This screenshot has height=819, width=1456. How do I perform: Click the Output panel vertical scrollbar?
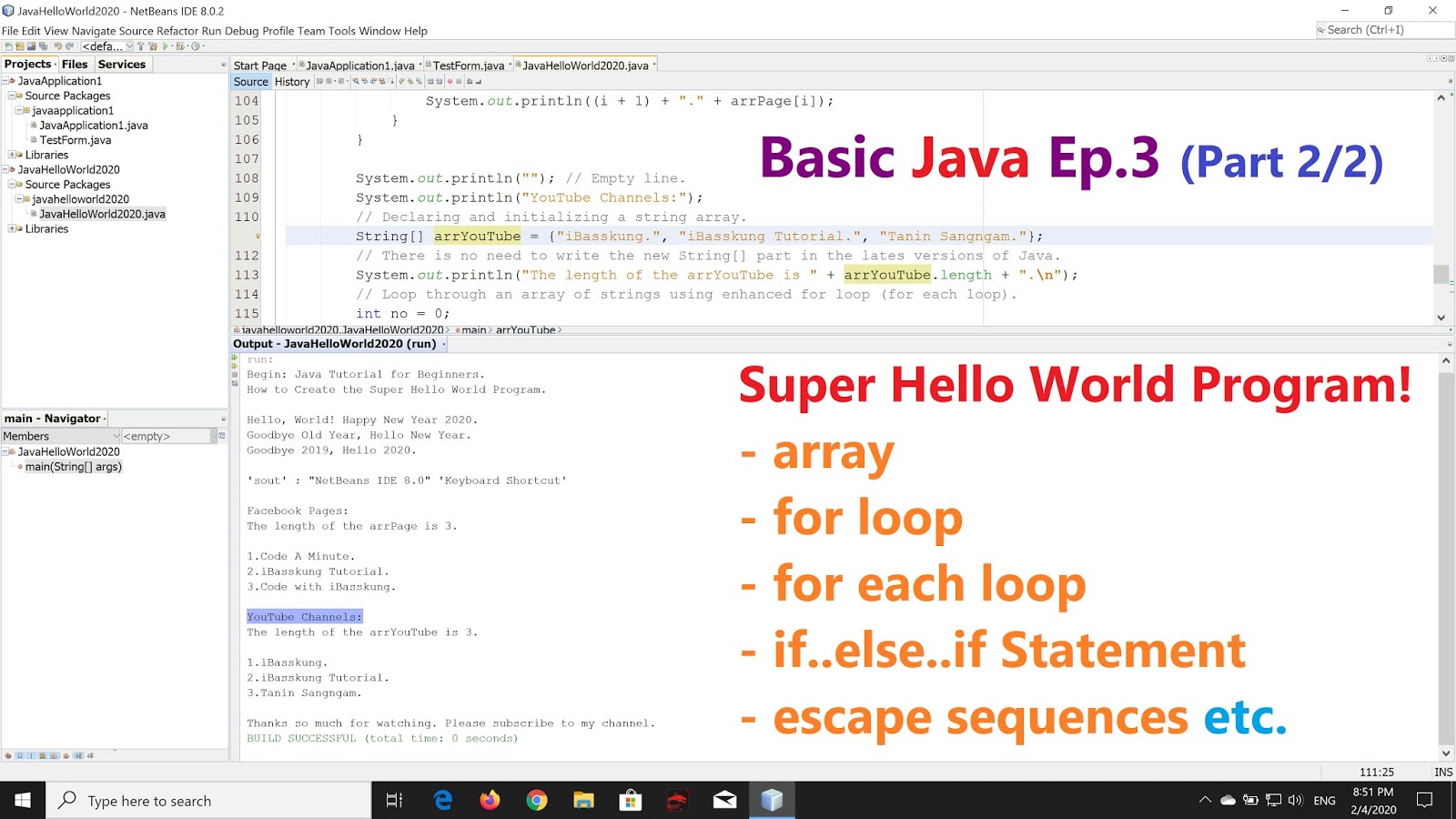pyautogui.click(x=1446, y=555)
